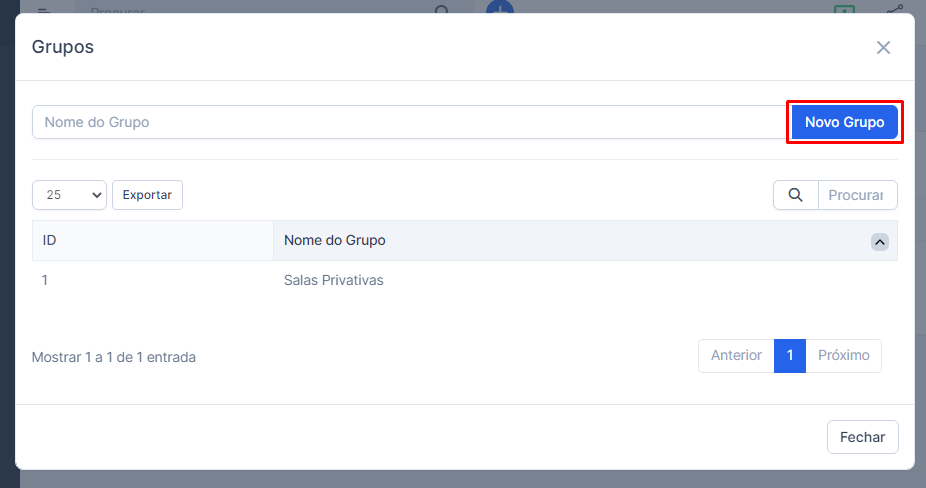Click the Novo Grupo button
926x488 pixels.
844,122
